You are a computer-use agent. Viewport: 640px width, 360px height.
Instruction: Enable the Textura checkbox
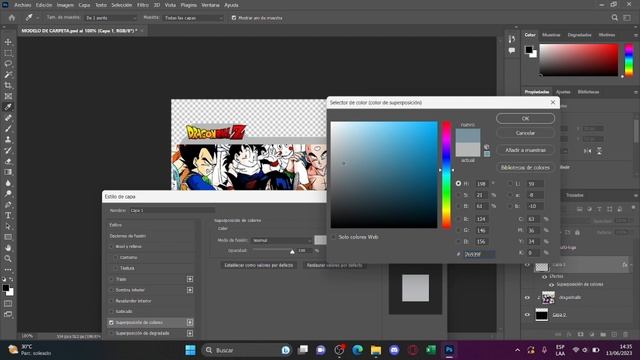[x=116, y=268]
